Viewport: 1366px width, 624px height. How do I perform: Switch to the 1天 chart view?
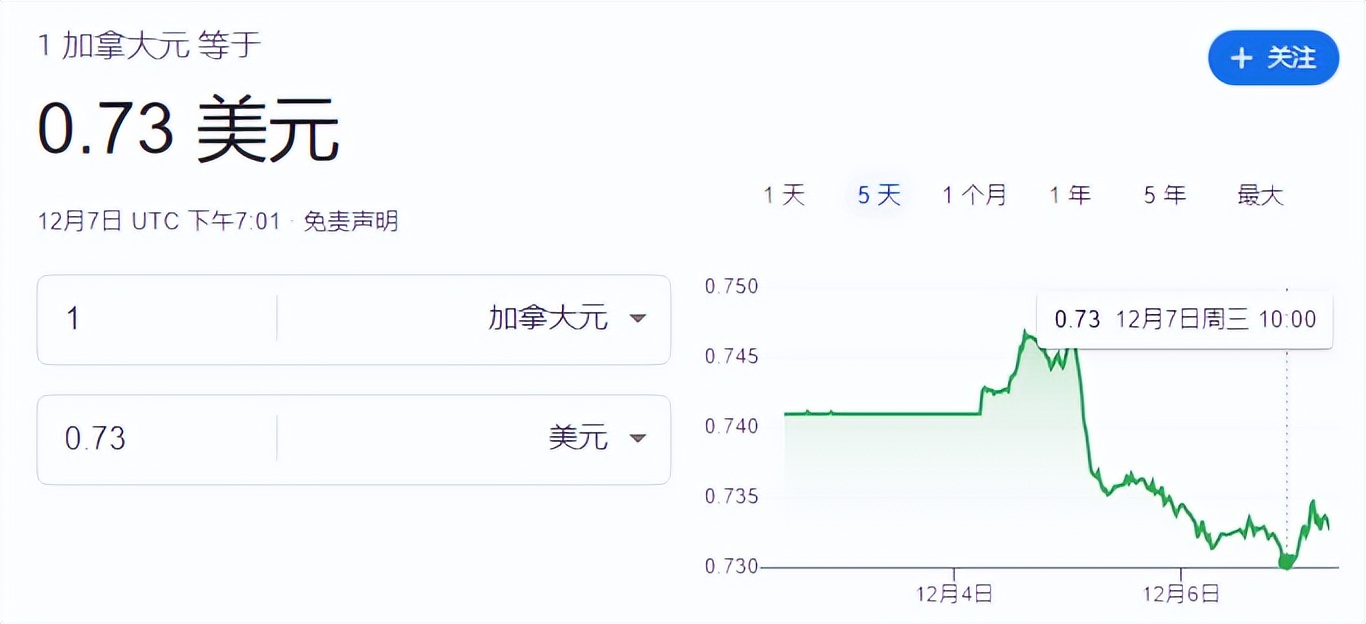pyautogui.click(x=785, y=195)
